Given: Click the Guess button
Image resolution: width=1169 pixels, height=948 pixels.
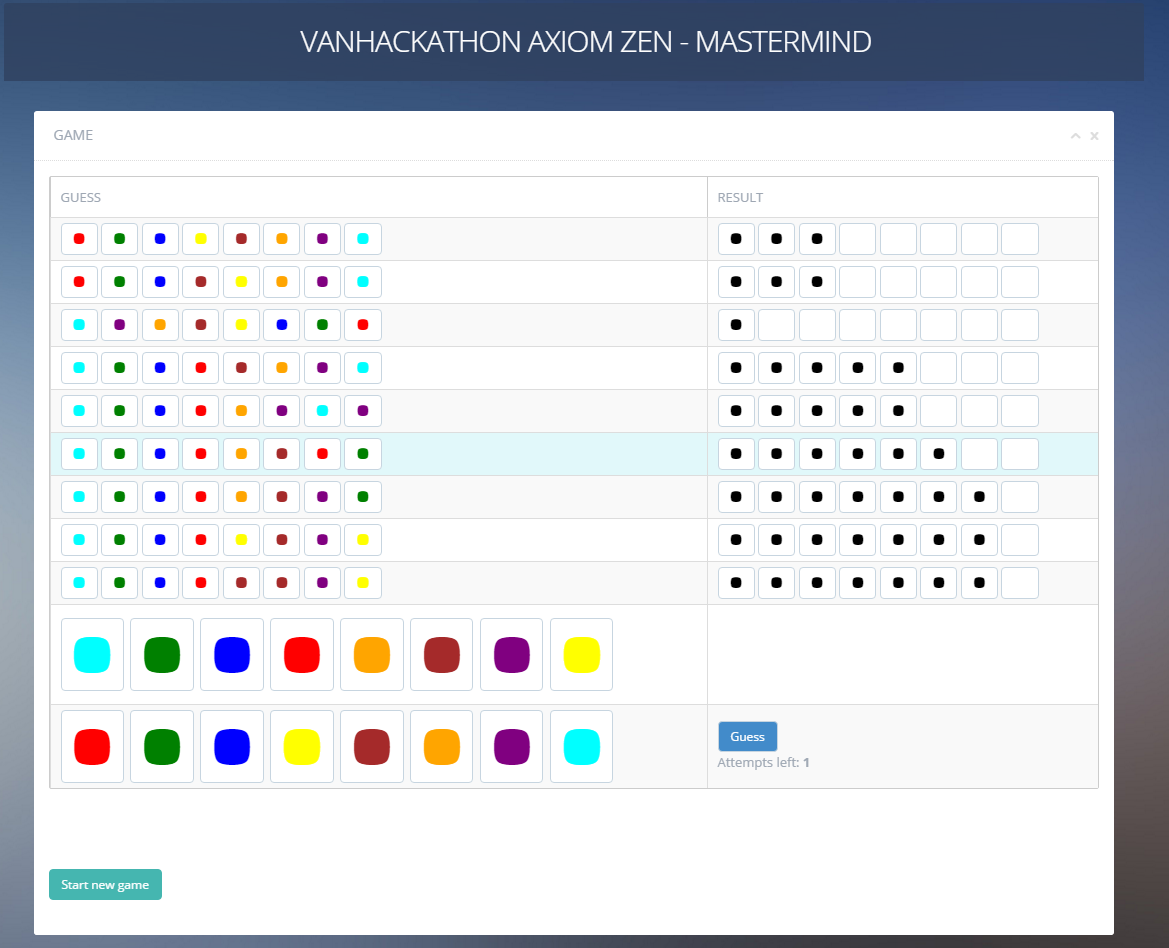Looking at the screenshot, I should point(747,736).
